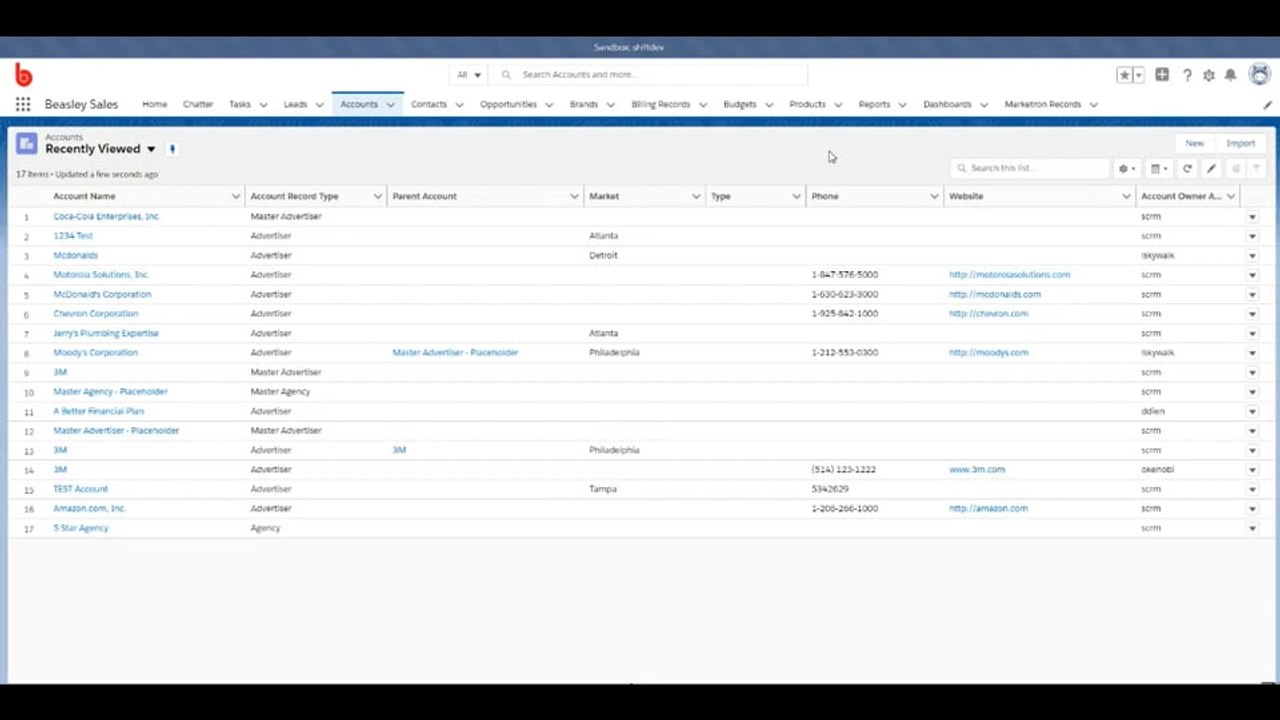
Task: Select the phone number 5342629
Action: [830, 489]
